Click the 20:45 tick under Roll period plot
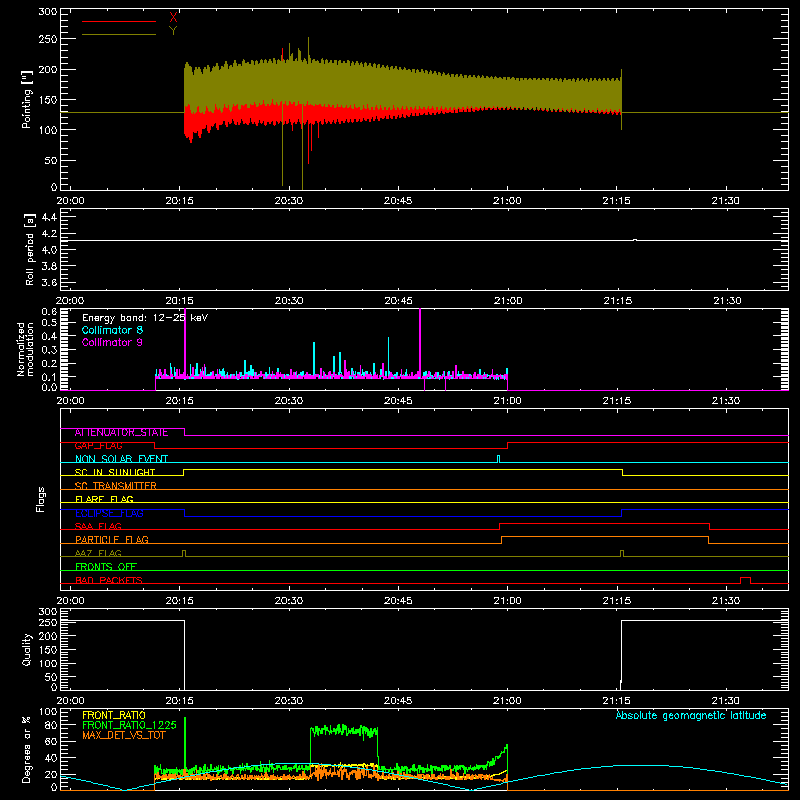 (x=398, y=301)
